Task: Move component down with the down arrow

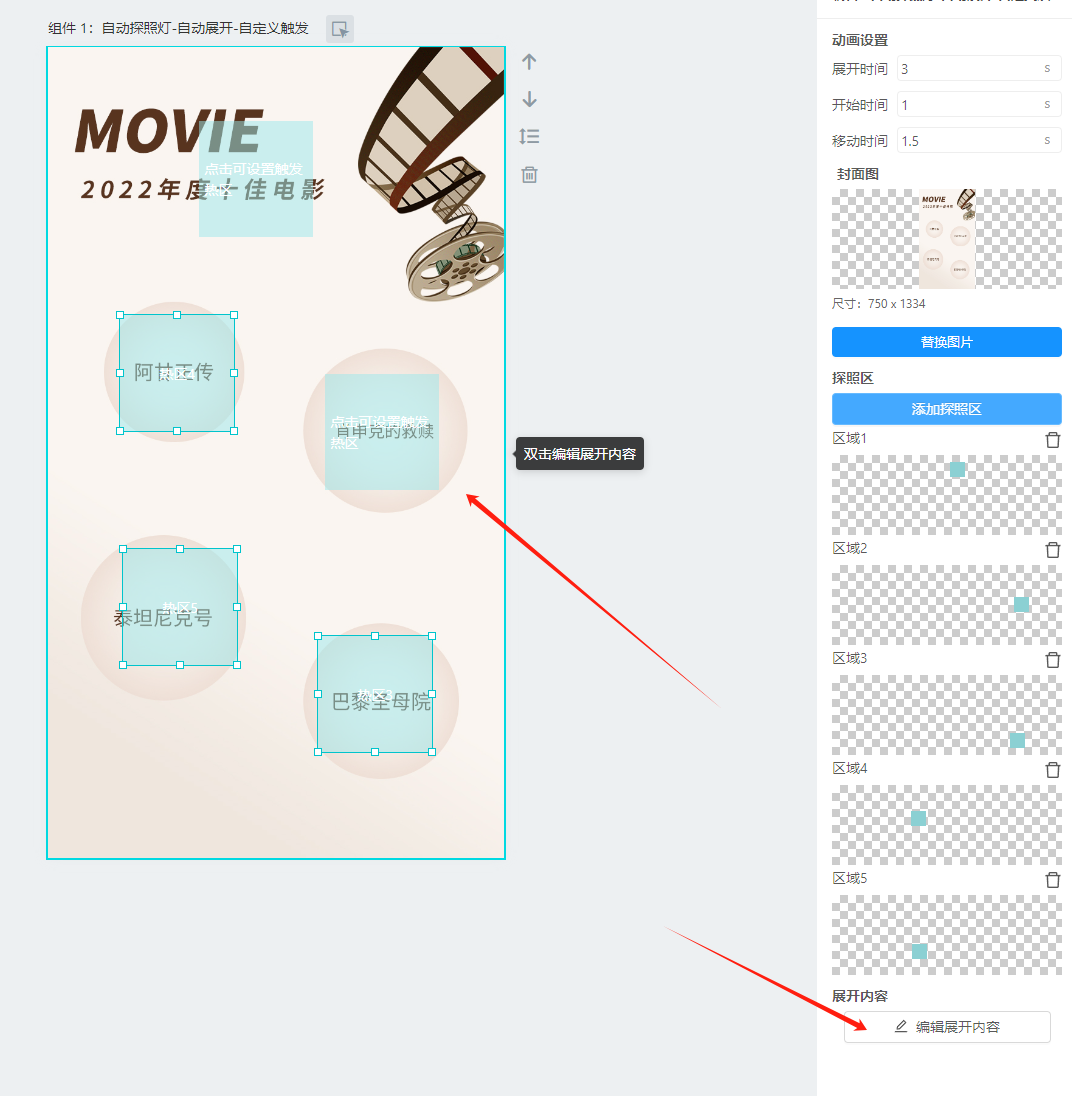Action: tap(530, 99)
